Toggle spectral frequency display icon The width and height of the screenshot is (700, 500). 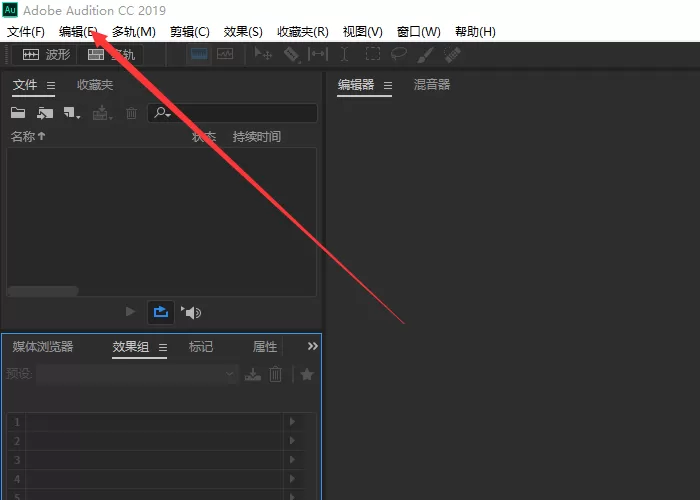click(x=199, y=54)
